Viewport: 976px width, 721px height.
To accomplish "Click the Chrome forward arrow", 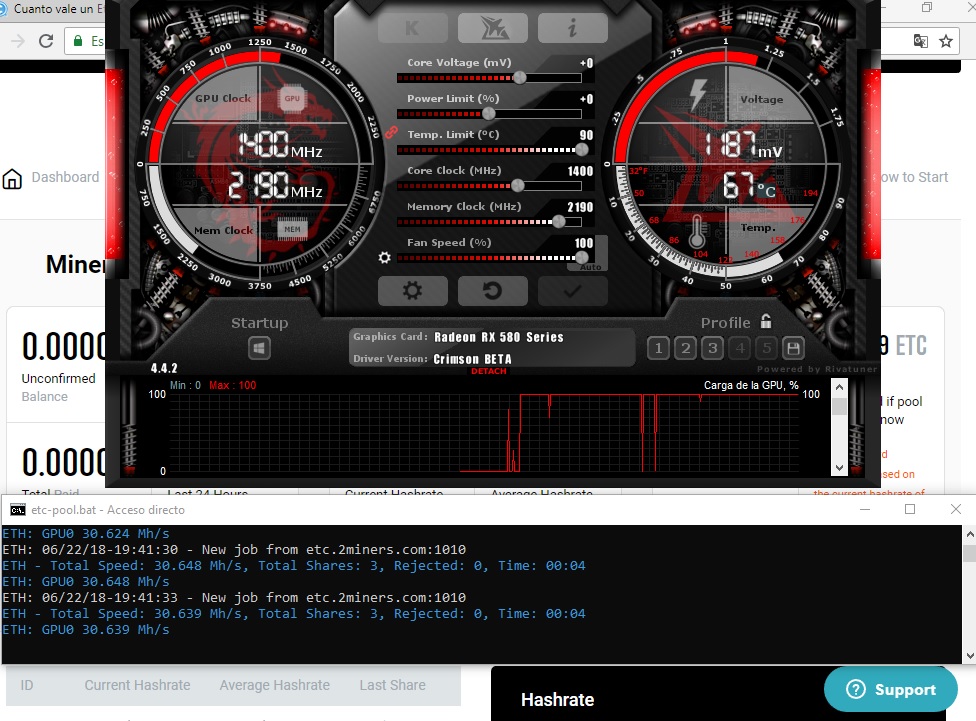I will (18, 41).
